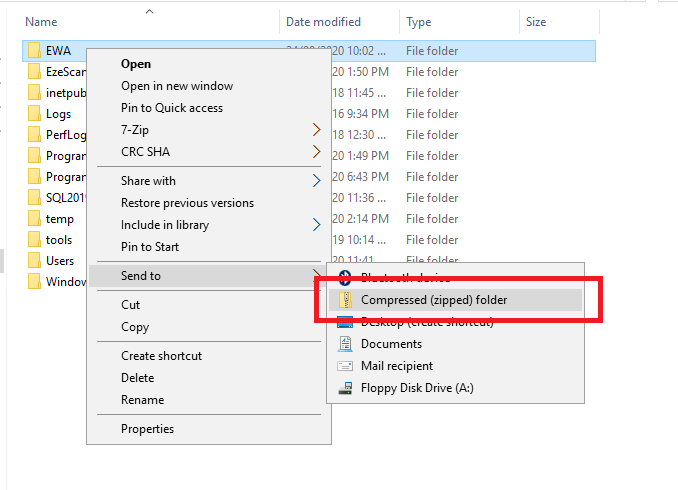Screen dimensions: 678x490
Task: Expand the Include in library submenu arrow
Action: pyautogui.click(x=317, y=225)
